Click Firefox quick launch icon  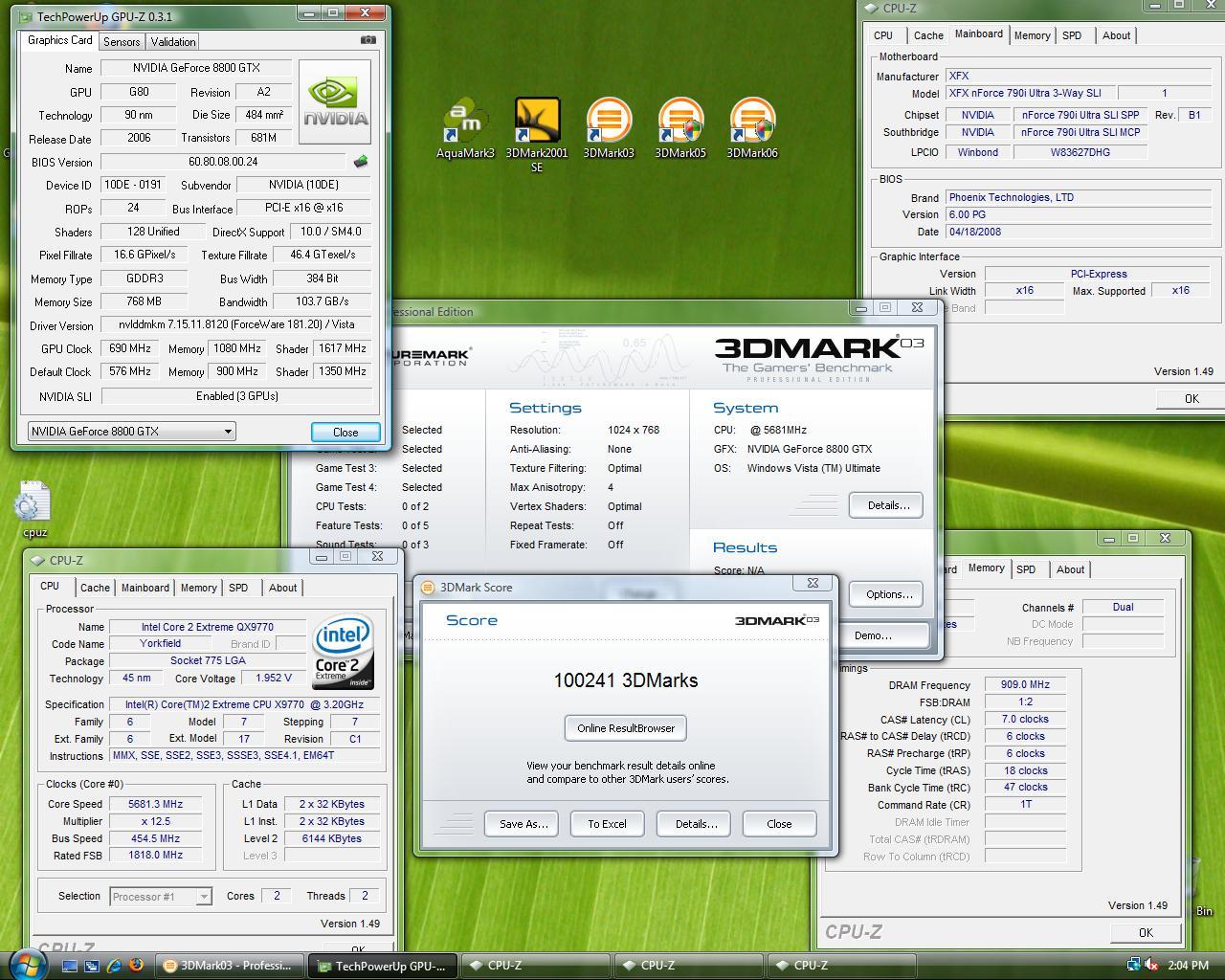click(136, 965)
